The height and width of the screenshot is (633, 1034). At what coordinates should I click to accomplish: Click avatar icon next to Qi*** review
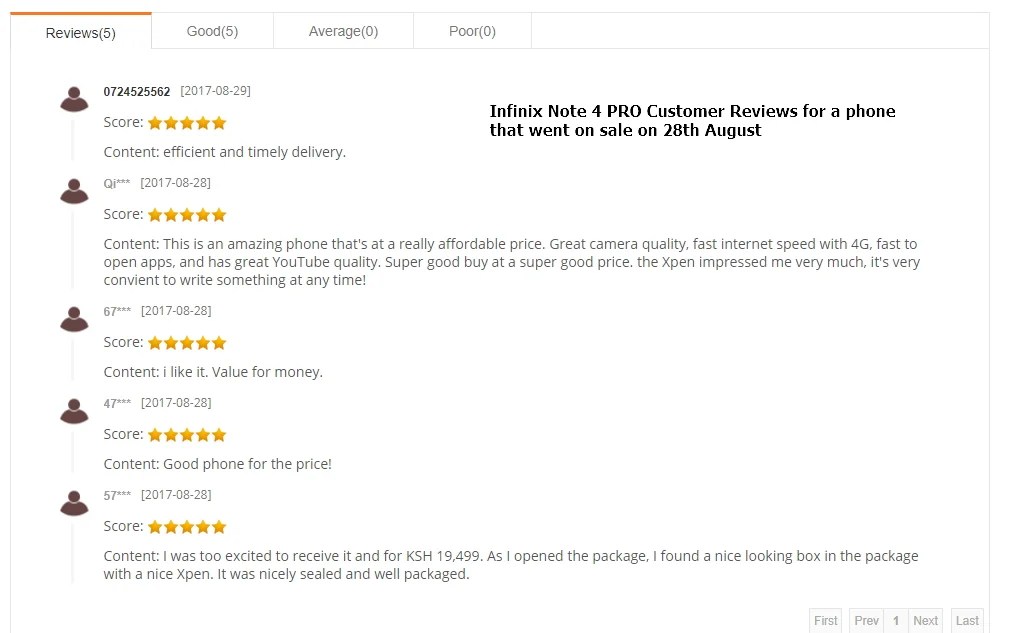74,191
